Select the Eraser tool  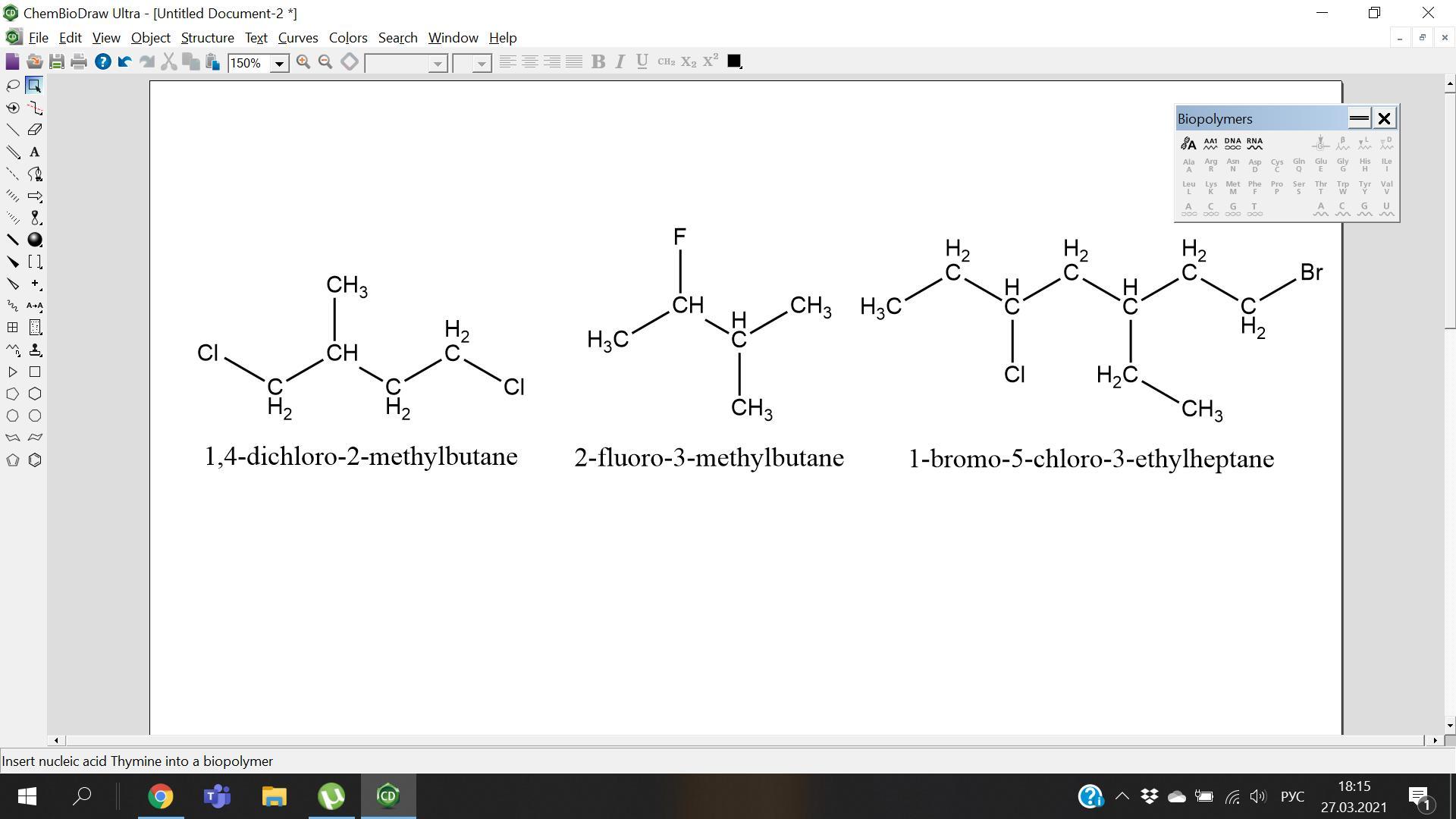(35, 130)
